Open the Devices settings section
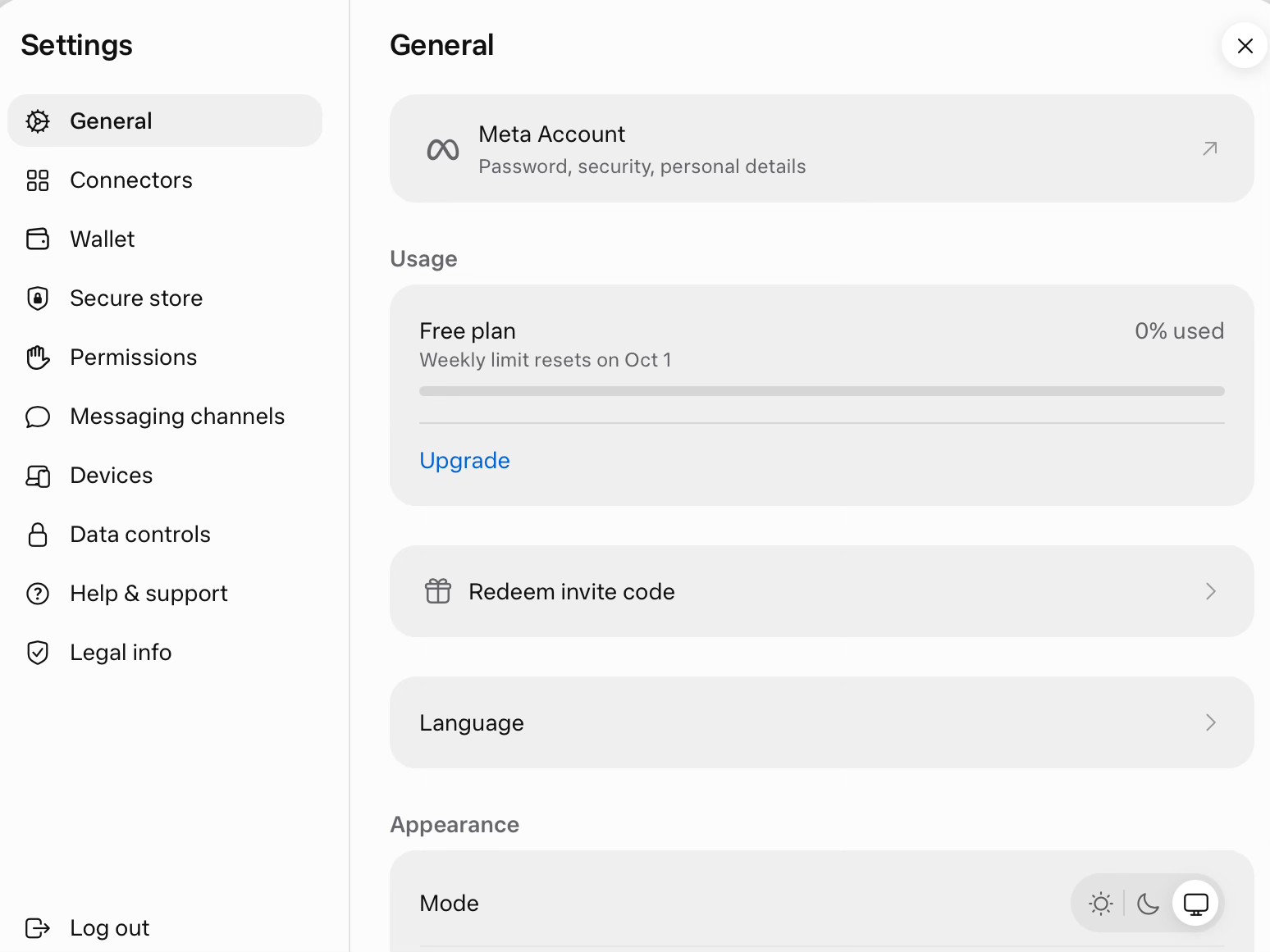 (165, 476)
